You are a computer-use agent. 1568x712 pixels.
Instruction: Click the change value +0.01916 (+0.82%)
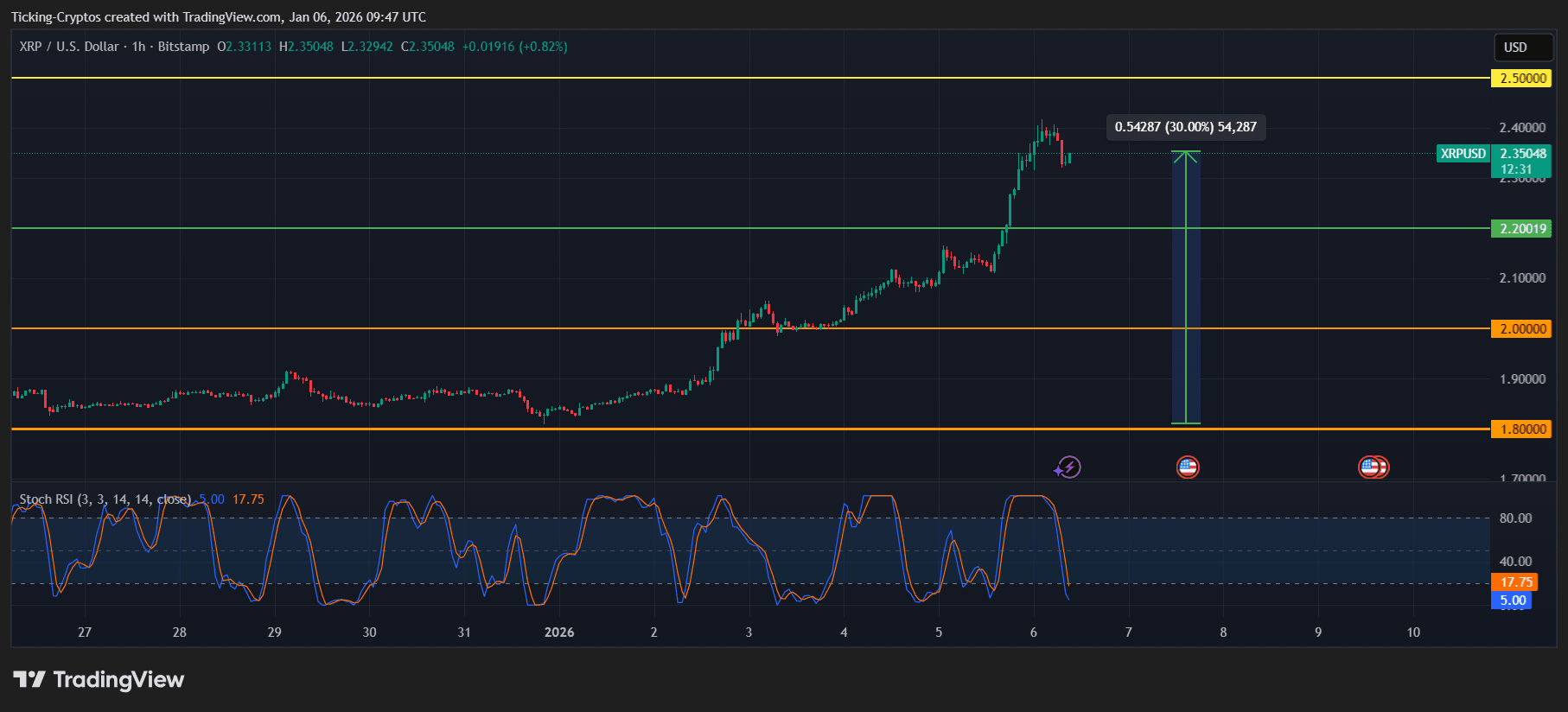(x=515, y=47)
